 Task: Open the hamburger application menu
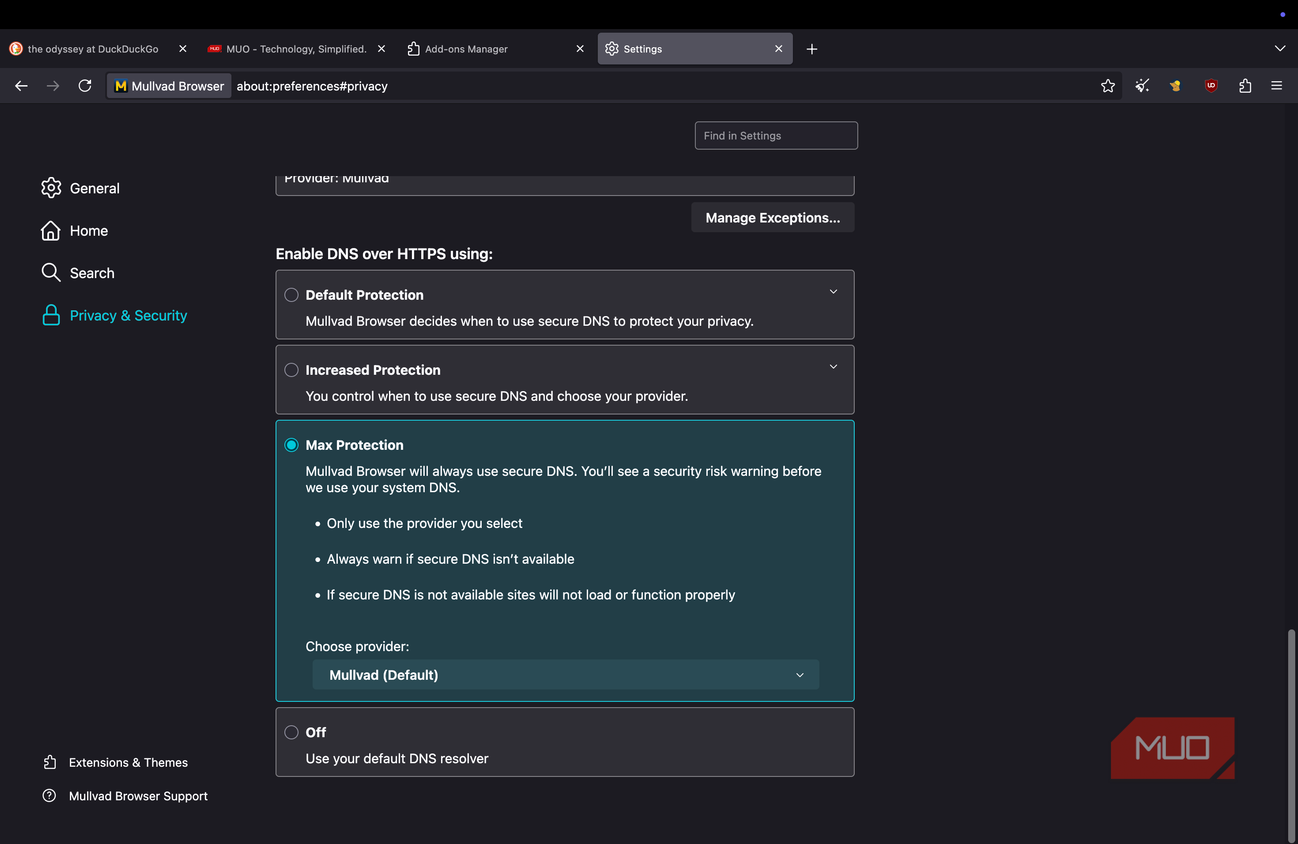tap(1277, 86)
